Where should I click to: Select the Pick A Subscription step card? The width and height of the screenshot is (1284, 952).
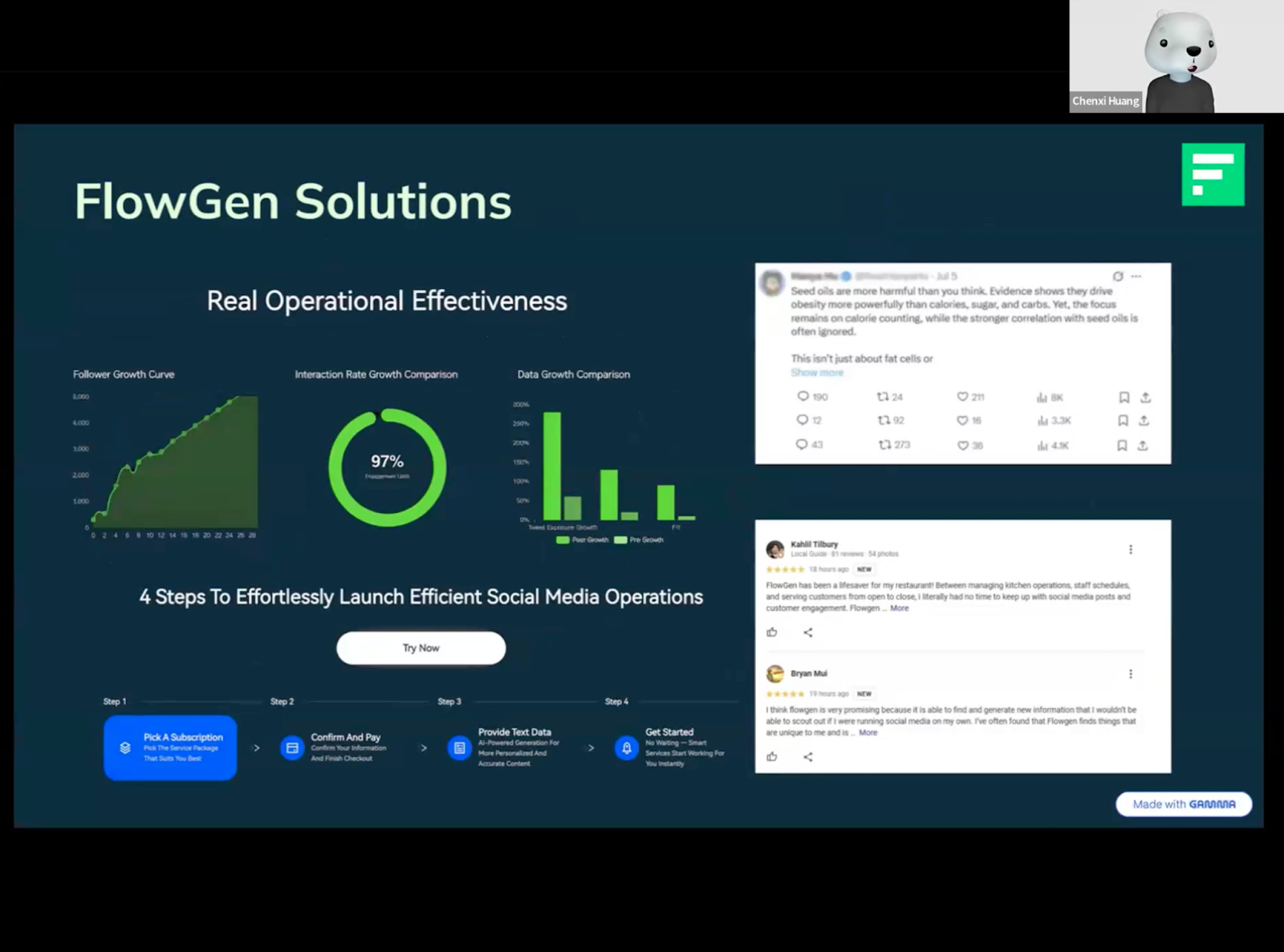click(170, 748)
